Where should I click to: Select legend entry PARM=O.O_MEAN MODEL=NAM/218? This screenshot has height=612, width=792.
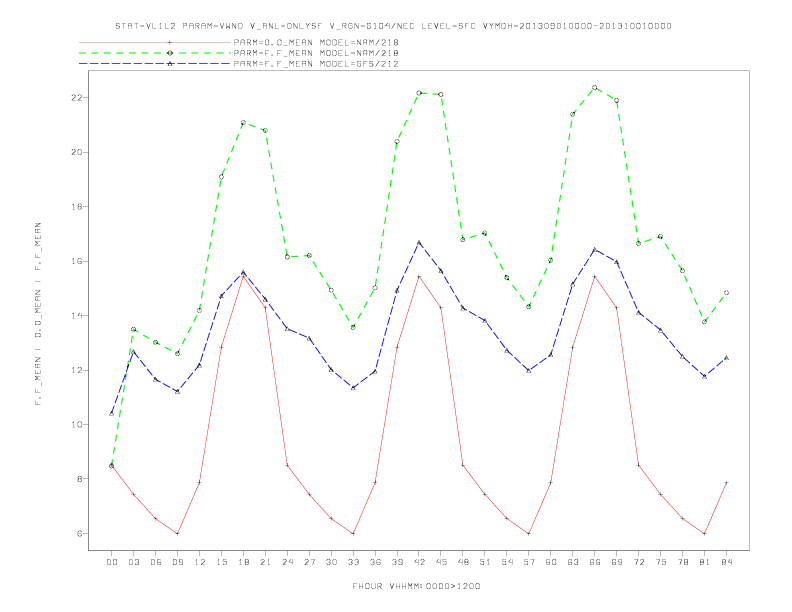coord(316,42)
